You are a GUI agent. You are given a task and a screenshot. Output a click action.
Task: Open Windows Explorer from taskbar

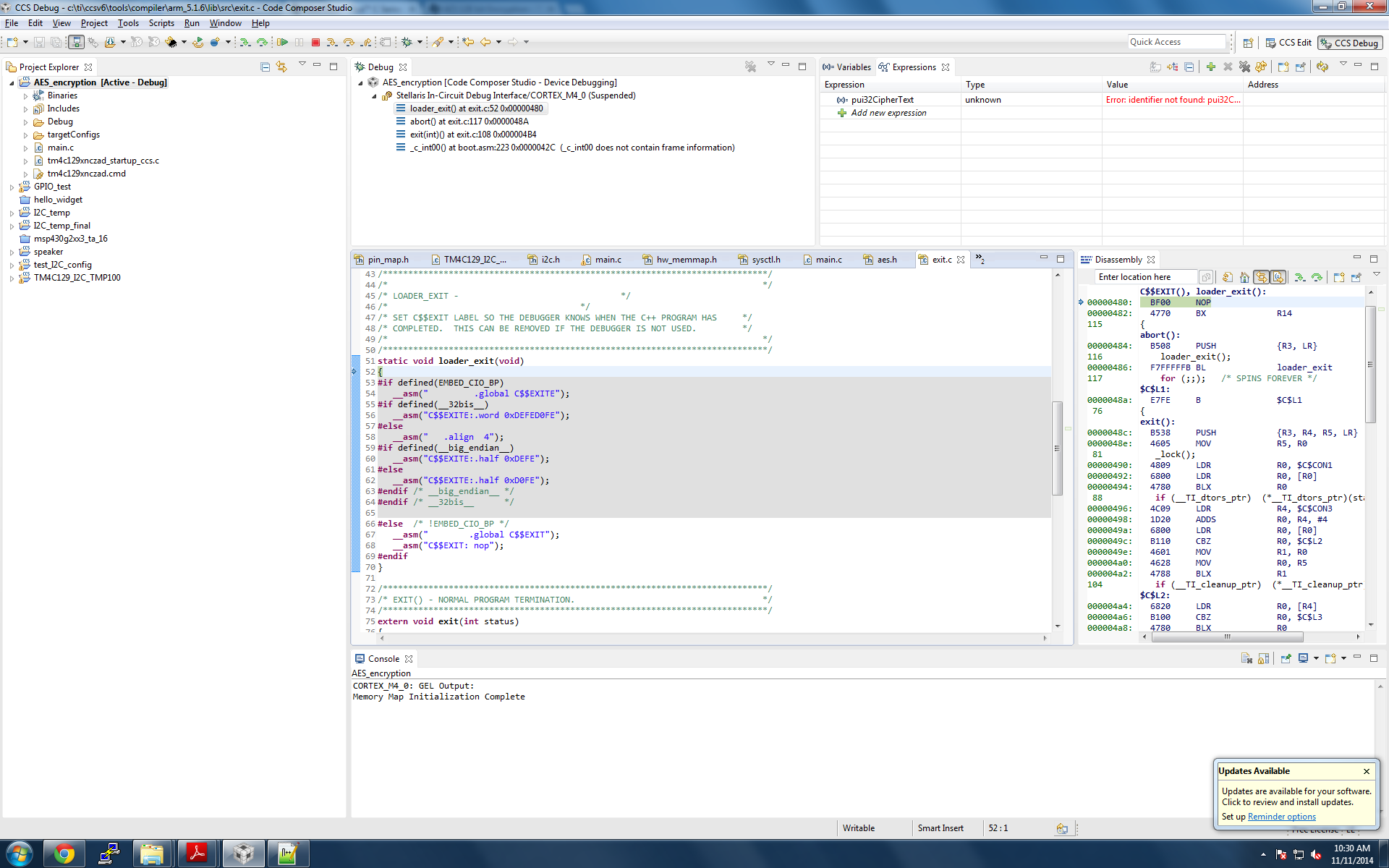pyautogui.click(x=152, y=854)
